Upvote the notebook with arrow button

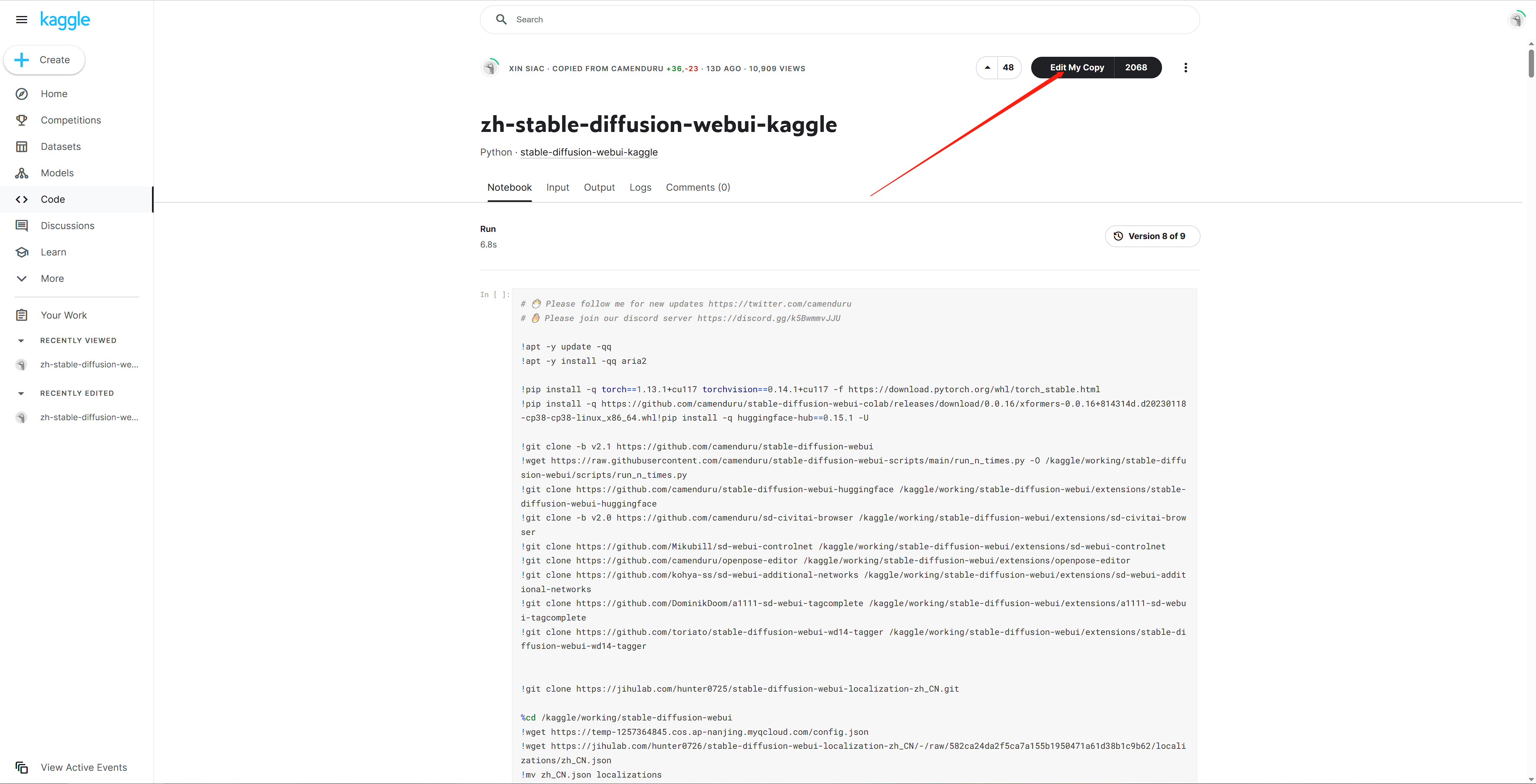988,68
